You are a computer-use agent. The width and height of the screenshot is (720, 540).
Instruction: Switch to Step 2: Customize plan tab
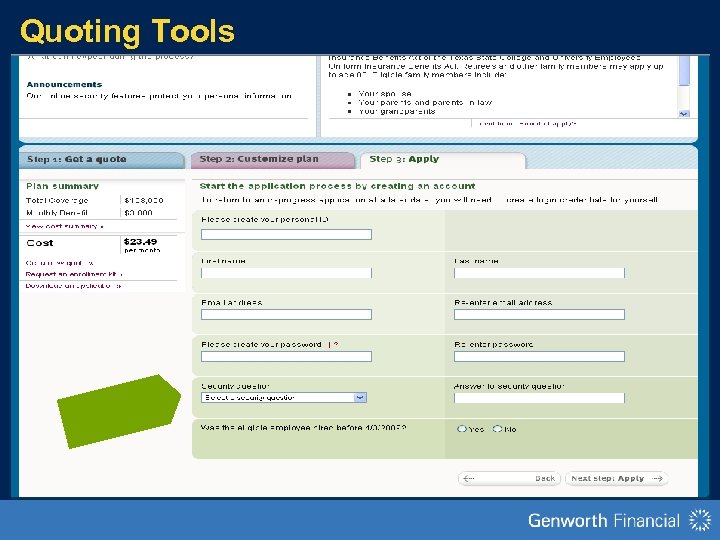click(x=272, y=160)
